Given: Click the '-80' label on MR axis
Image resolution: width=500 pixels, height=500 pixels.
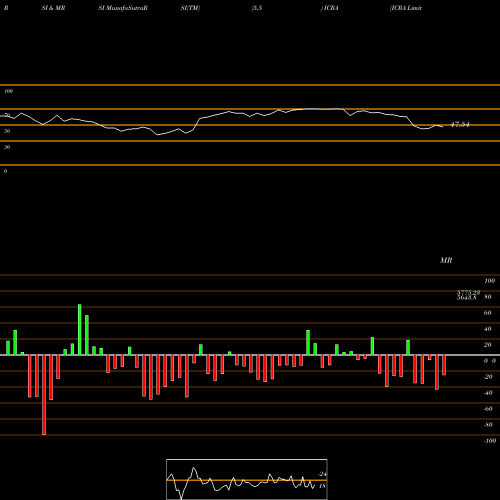Looking at the screenshot, I should click(x=488, y=425).
